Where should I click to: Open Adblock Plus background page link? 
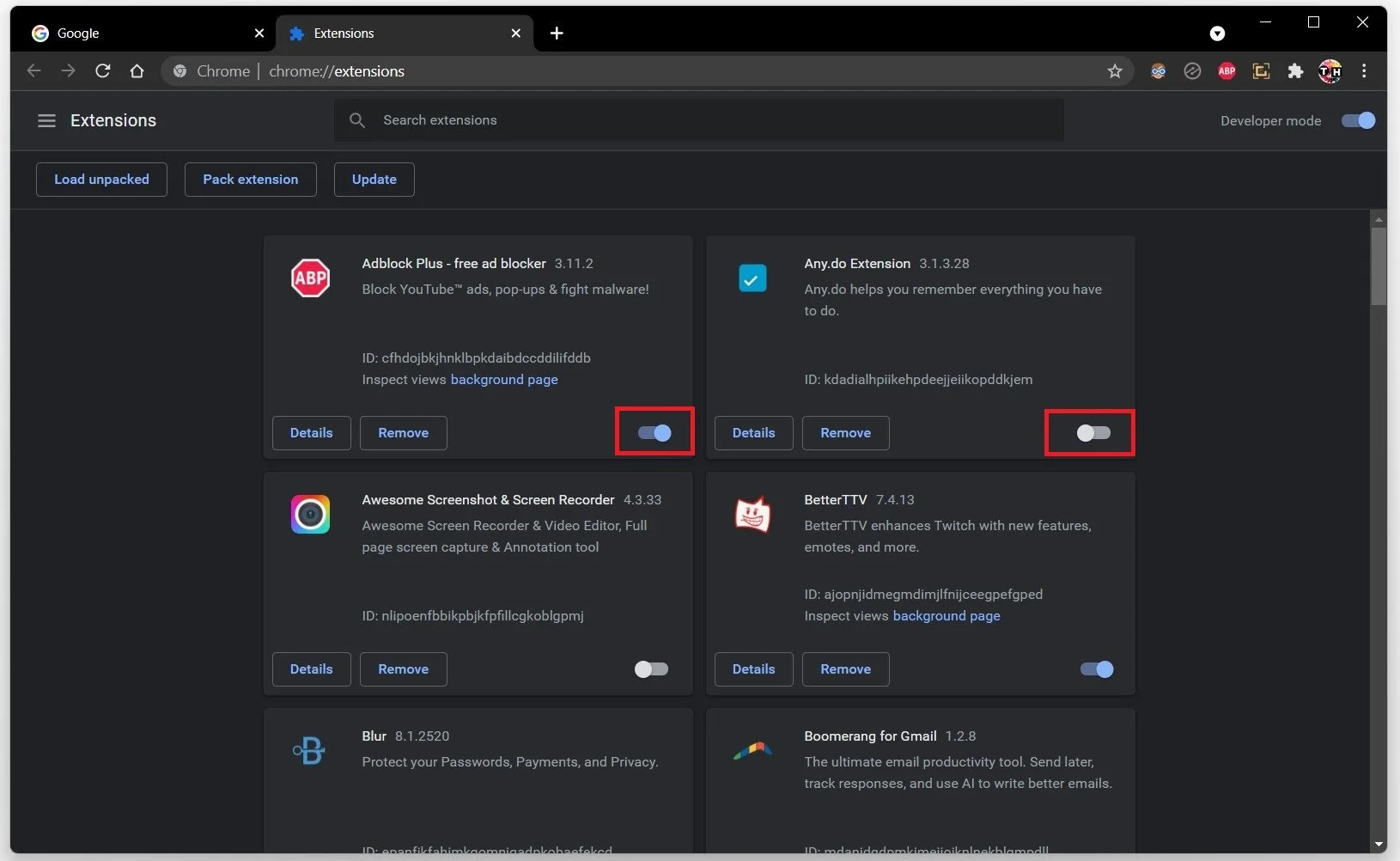[x=504, y=380]
